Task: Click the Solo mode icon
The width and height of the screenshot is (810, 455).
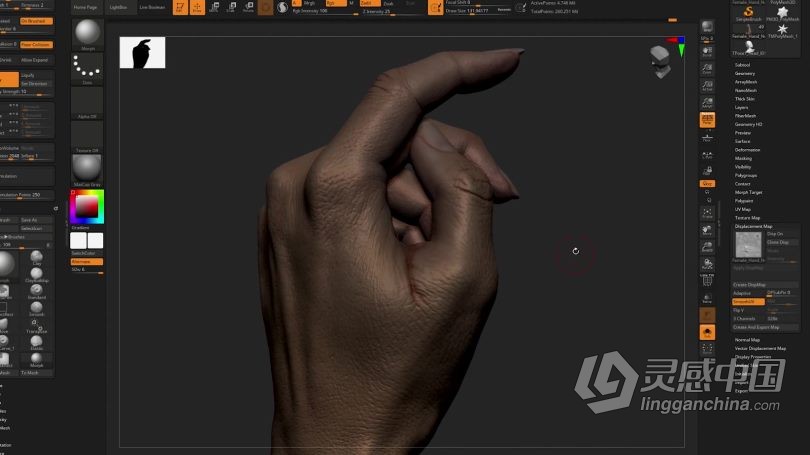Action: click(707, 332)
